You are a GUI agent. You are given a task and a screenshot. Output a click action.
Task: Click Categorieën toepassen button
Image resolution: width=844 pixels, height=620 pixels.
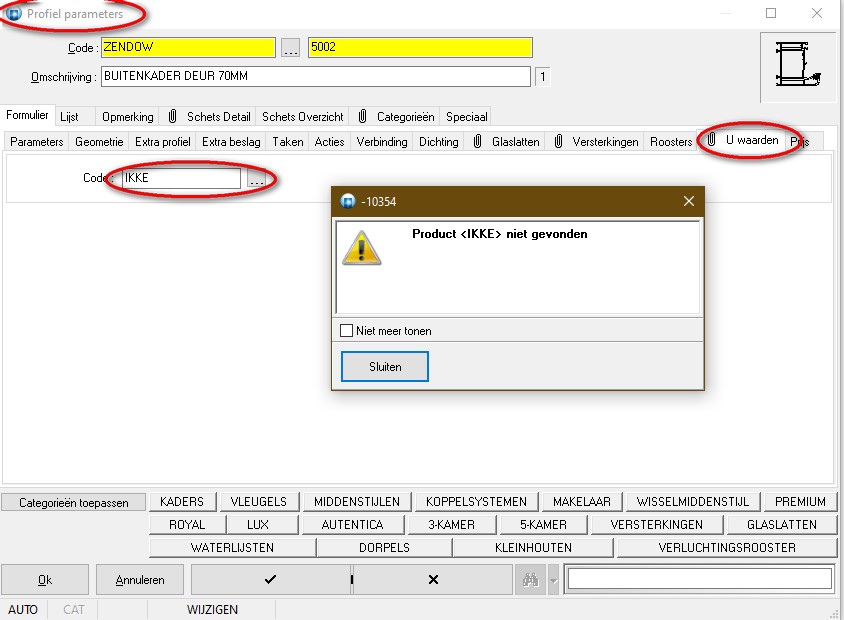pos(74,503)
